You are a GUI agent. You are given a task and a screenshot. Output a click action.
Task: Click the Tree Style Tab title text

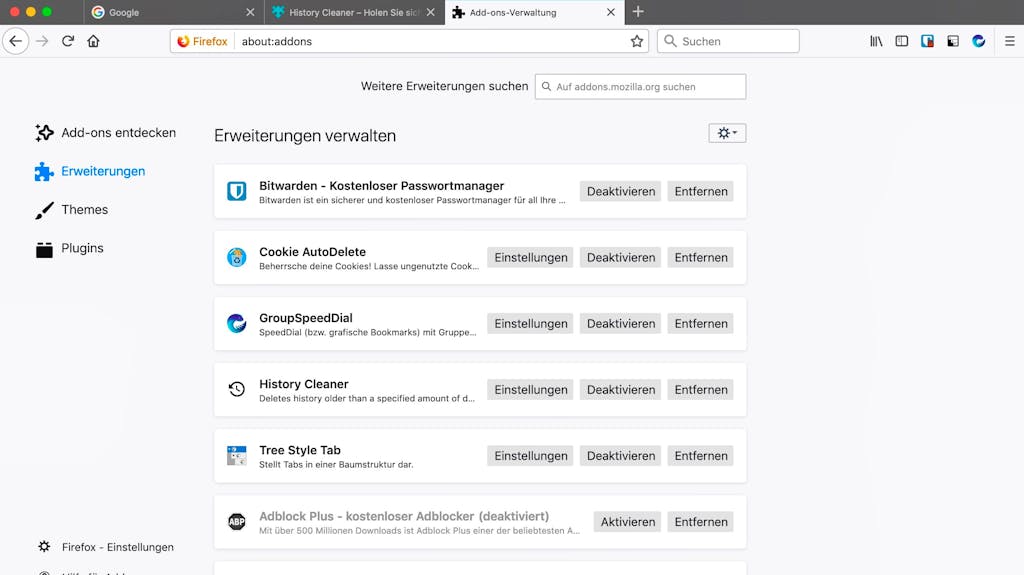tap(300, 450)
